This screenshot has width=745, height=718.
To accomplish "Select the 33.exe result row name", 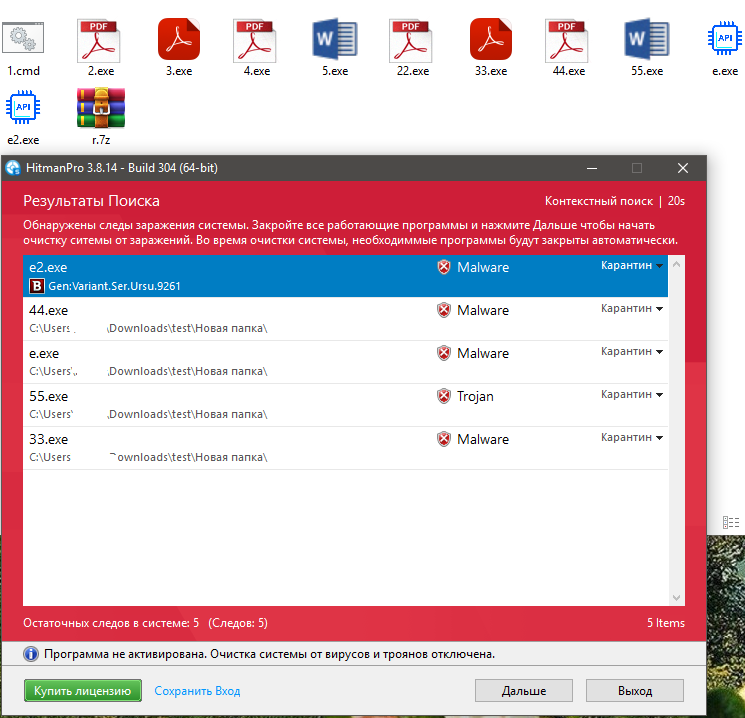I will click(x=48, y=440).
